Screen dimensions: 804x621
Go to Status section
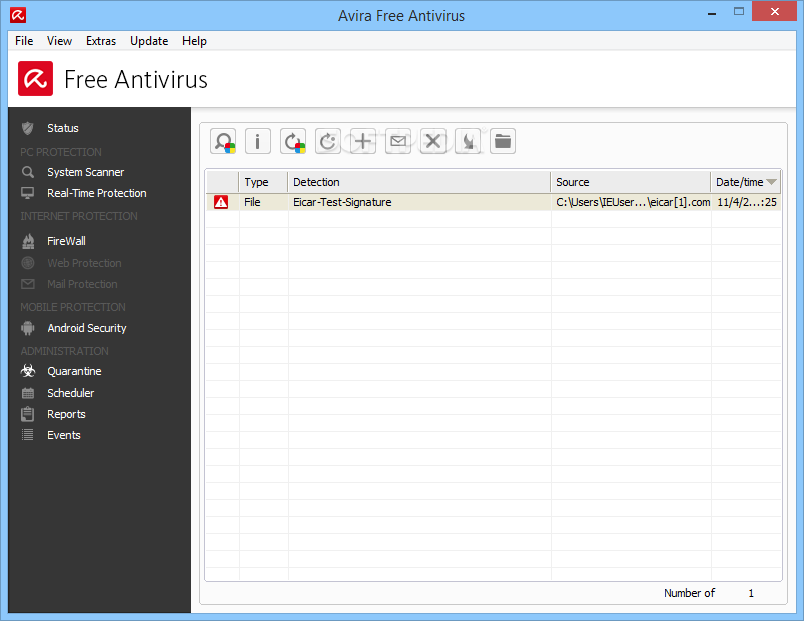63,128
